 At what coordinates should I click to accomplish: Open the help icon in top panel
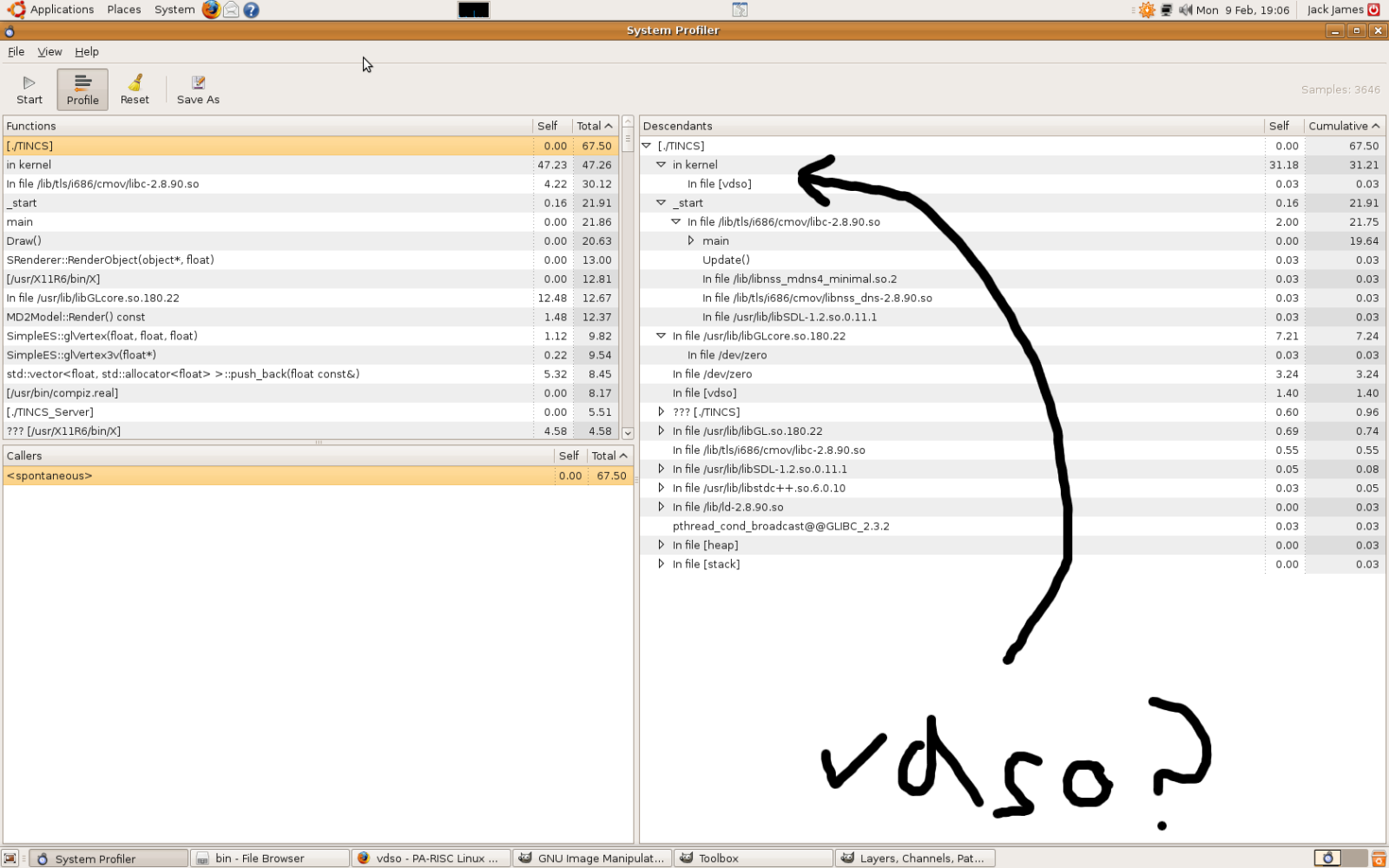[x=251, y=10]
